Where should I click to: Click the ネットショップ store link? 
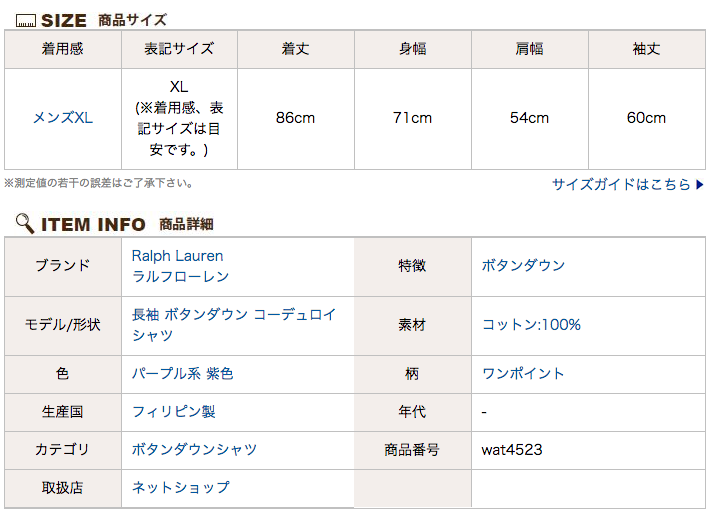coord(181,487)
